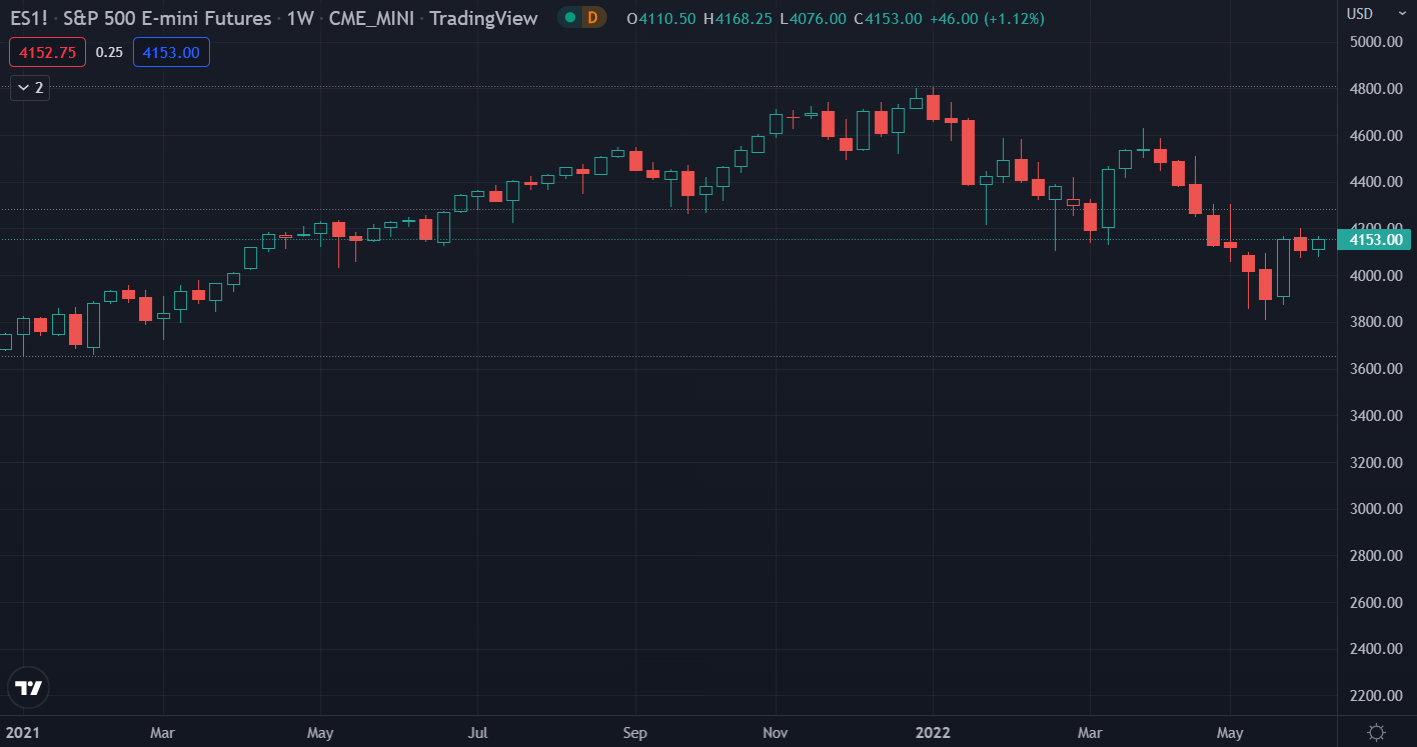Image resolution: width=1417 pixels, height=747 pixels.
Task: Click the 3800.00 price scale label
Action: click(1377, 322)
